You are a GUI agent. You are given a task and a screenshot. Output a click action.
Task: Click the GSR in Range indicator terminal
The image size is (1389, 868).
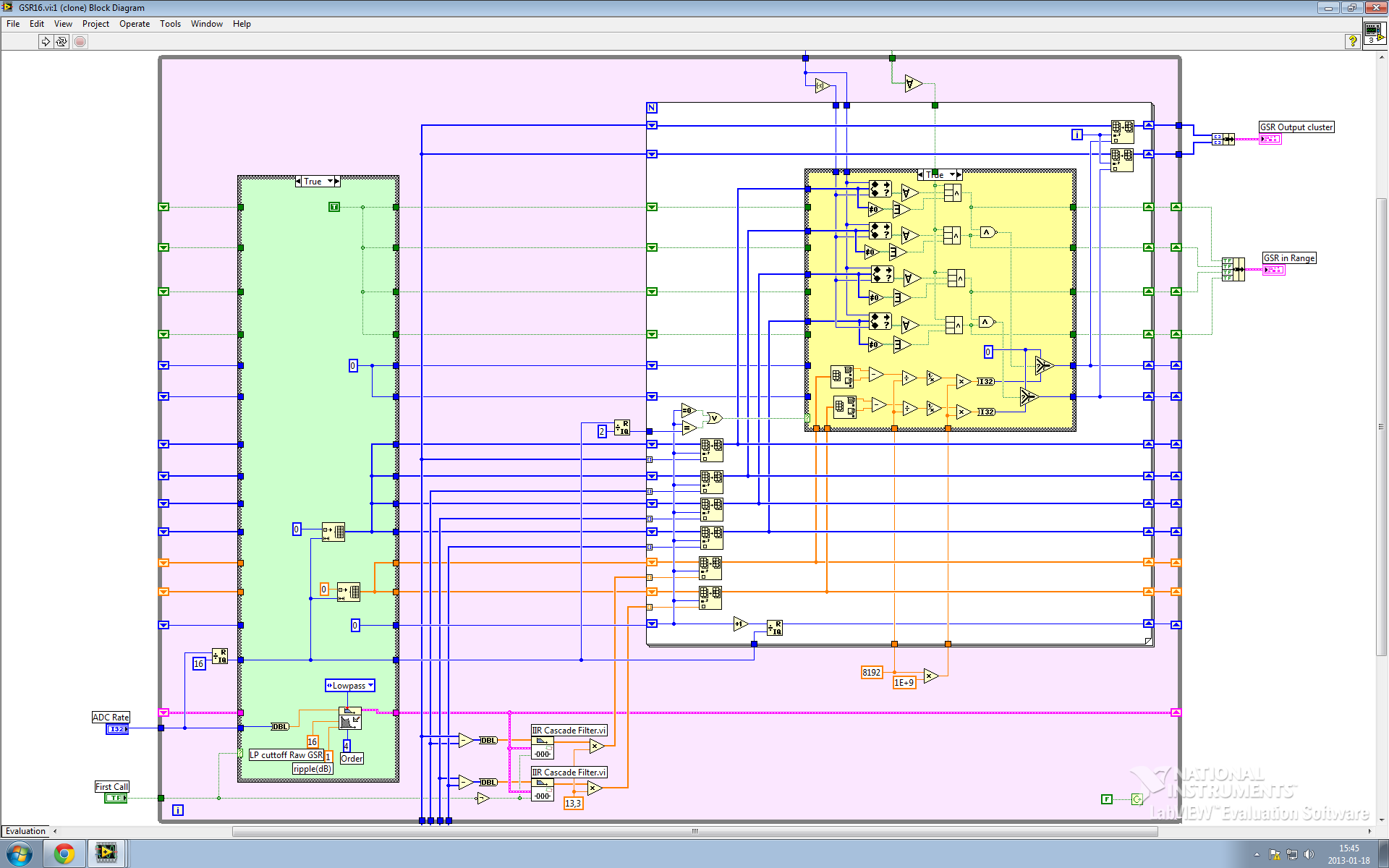point(1274,270)
